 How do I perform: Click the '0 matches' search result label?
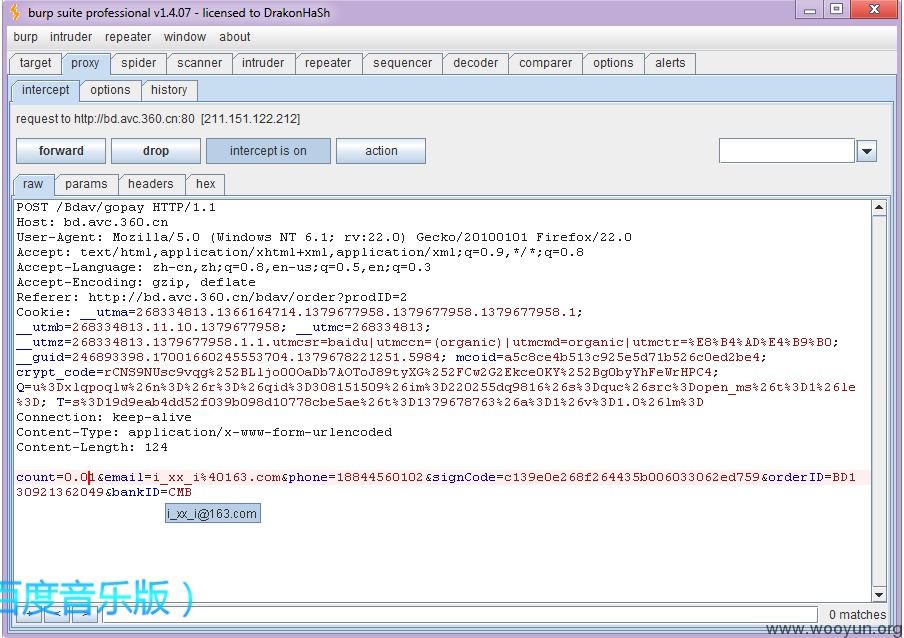857,614
